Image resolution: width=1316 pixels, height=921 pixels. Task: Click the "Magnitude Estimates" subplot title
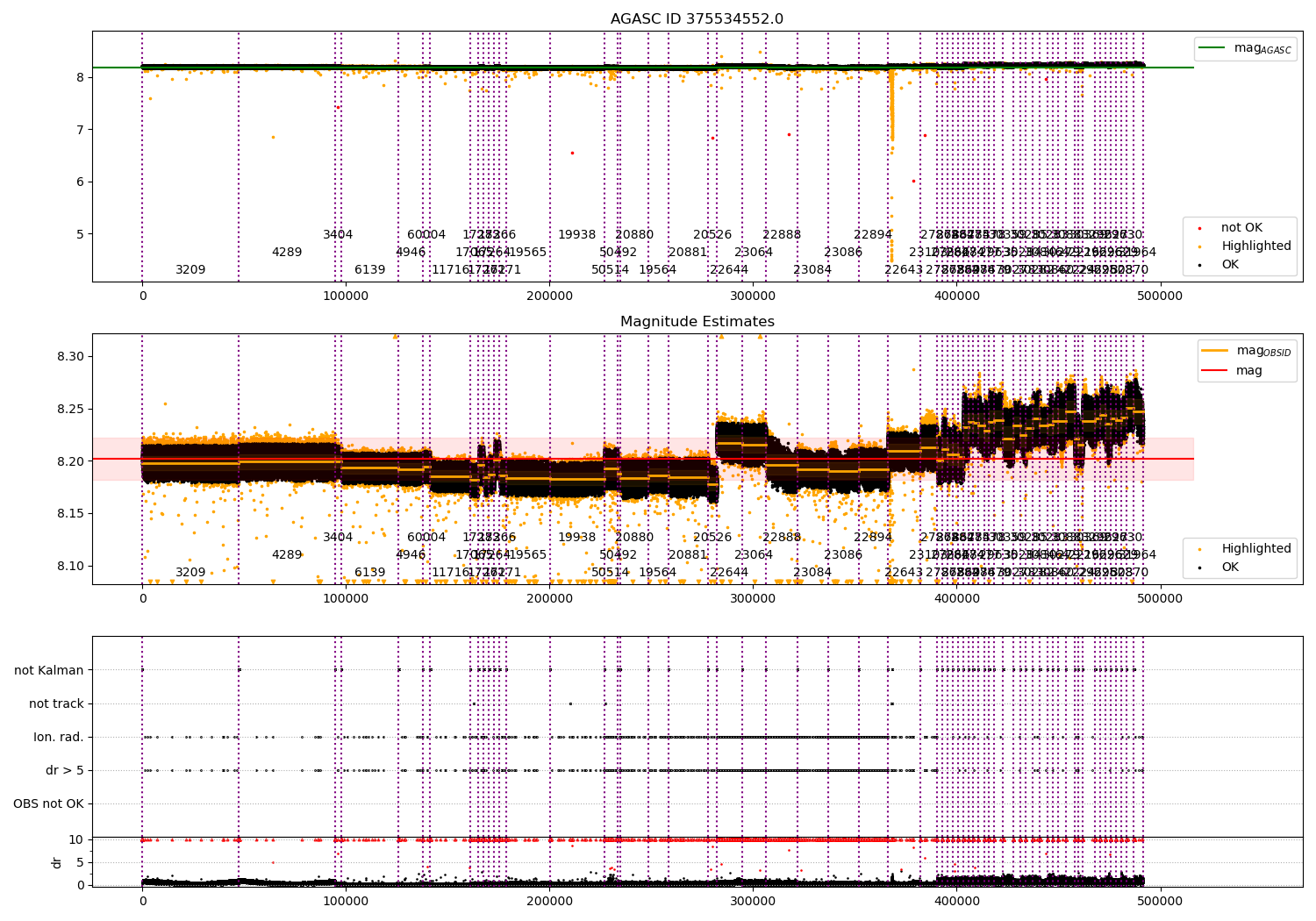[x=697, y=322]
